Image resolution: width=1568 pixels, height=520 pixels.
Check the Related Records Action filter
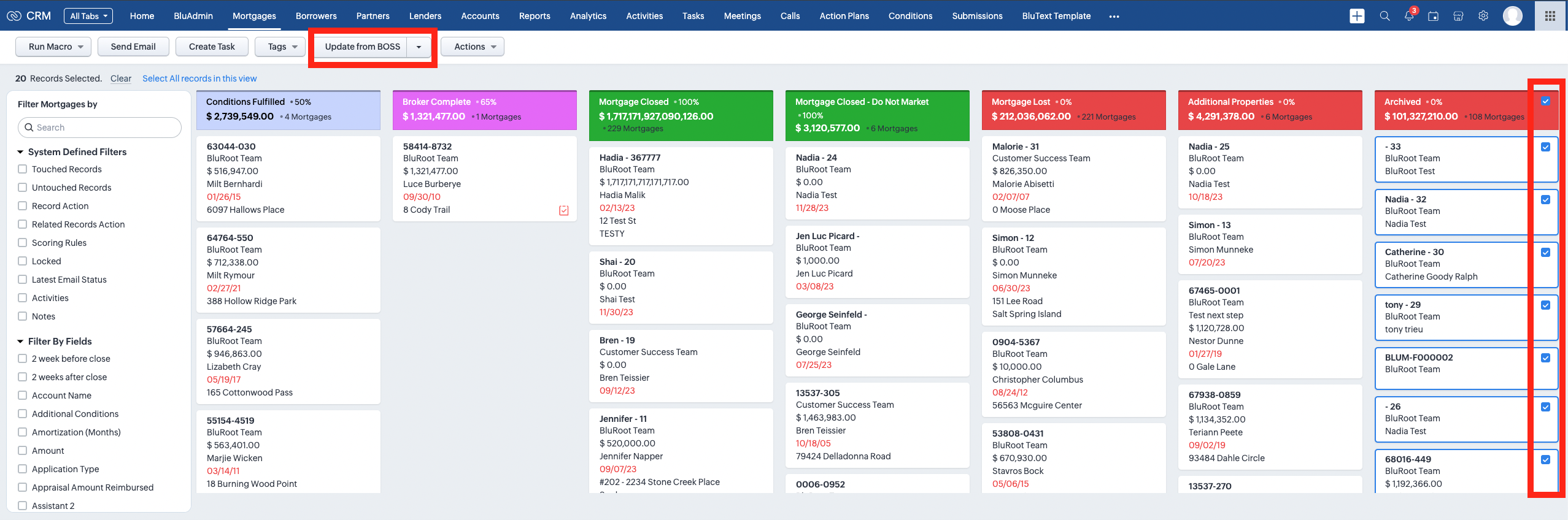point(23,224)
